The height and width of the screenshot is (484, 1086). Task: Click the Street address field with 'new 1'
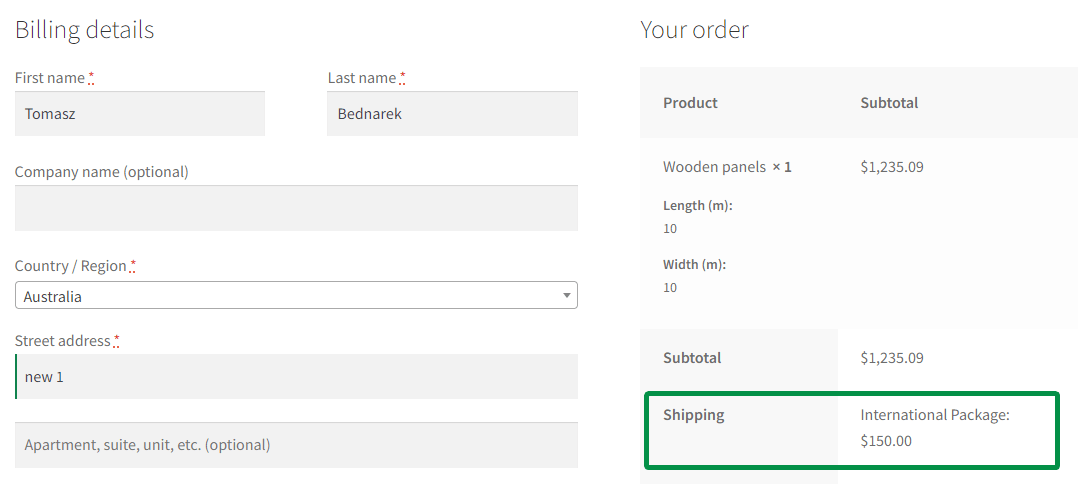pos(296,377)
